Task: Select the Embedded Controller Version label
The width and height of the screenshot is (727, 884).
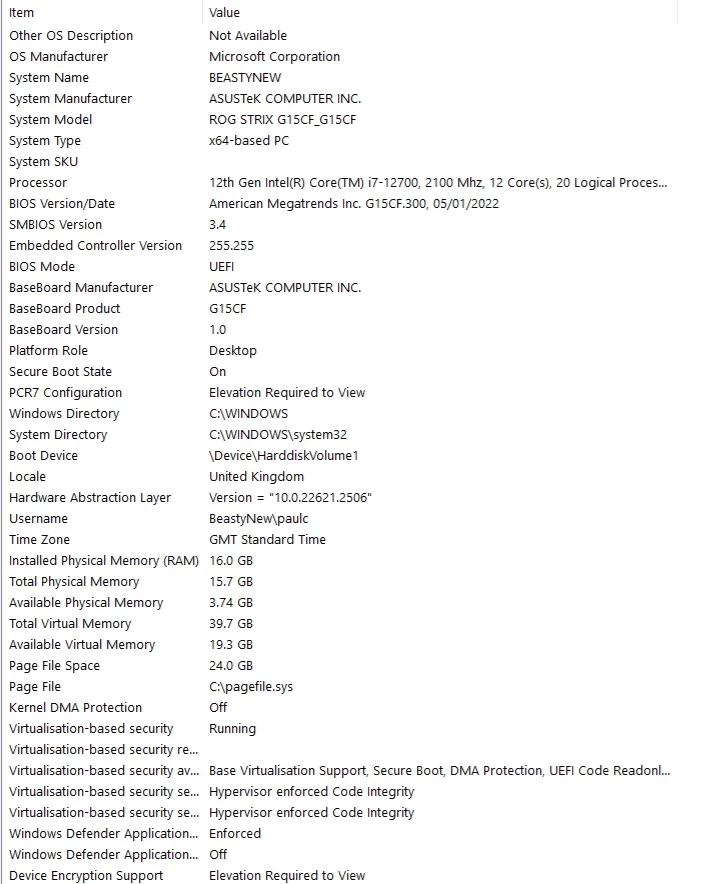Action: (95, 246)
